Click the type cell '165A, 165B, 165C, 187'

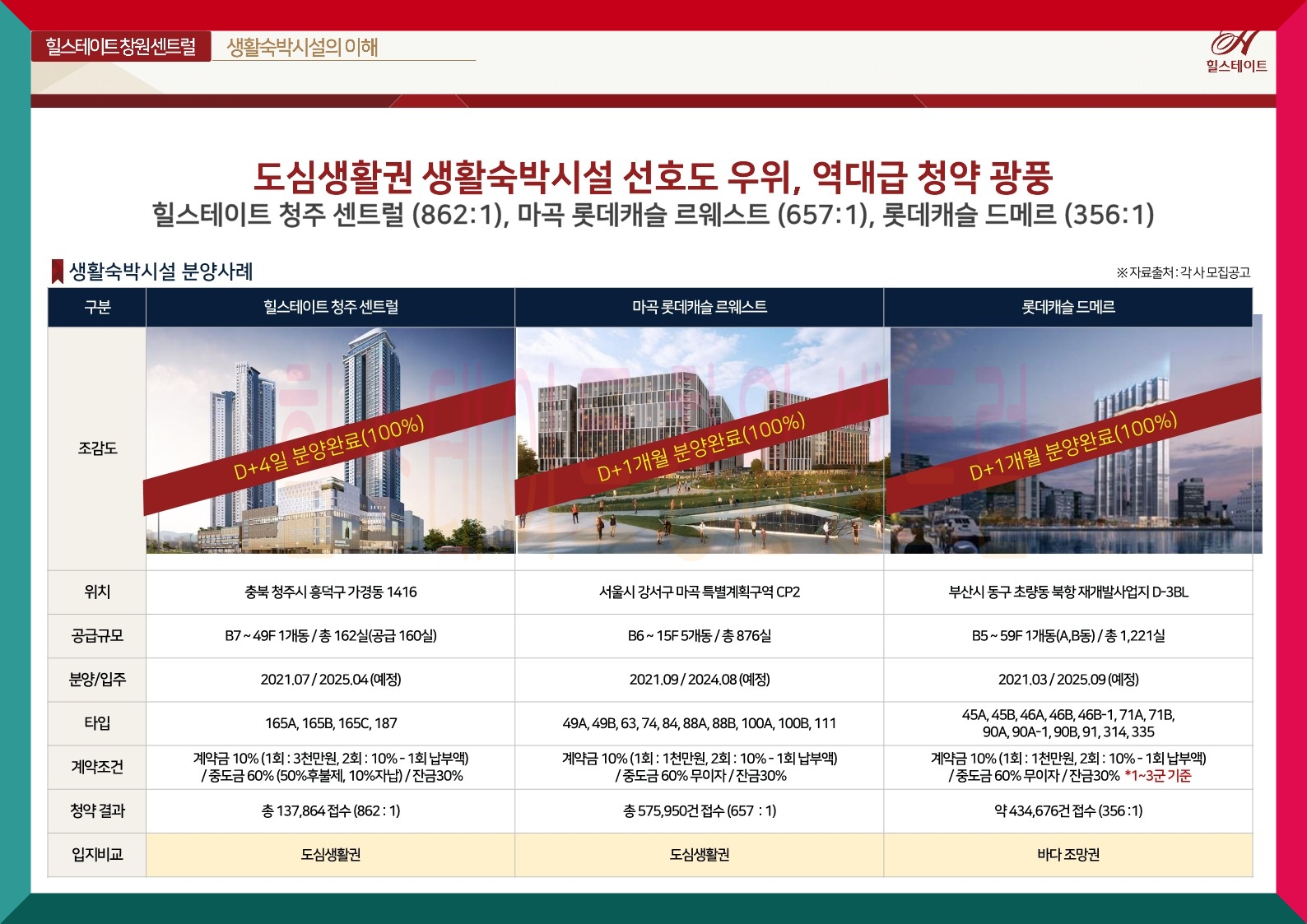coord(331,723)
